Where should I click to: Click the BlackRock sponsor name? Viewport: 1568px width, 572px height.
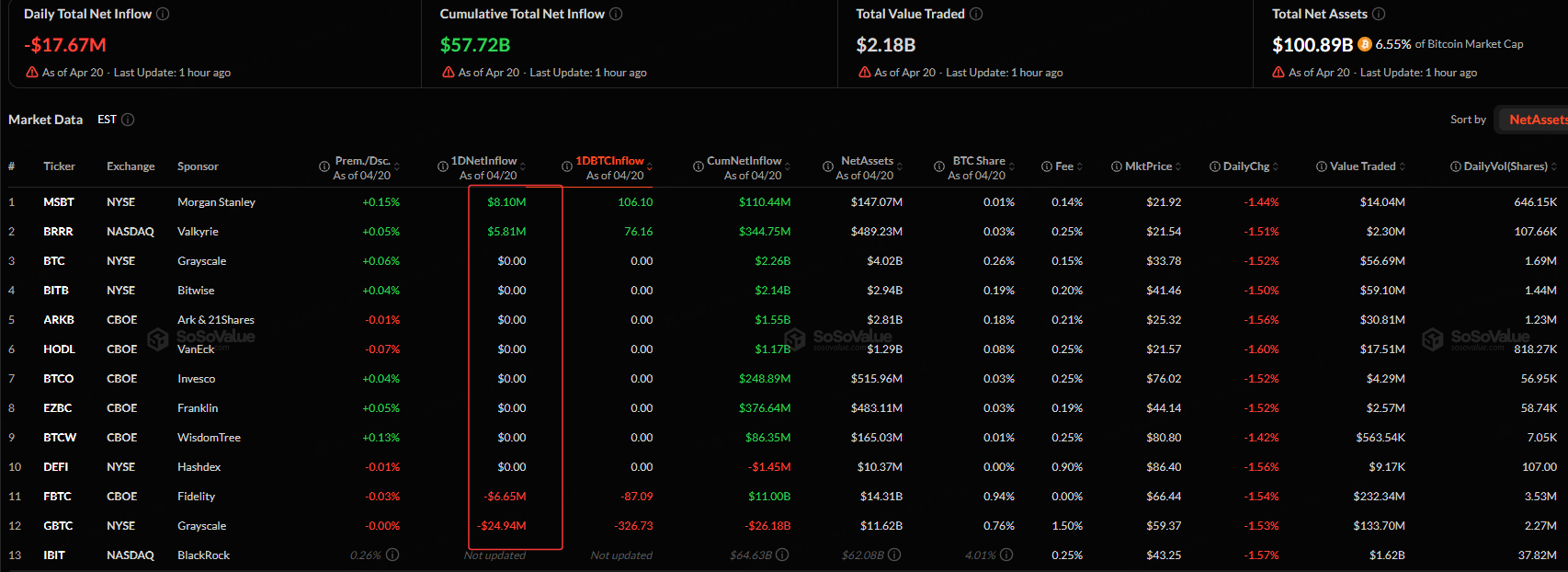click(203, 555)
